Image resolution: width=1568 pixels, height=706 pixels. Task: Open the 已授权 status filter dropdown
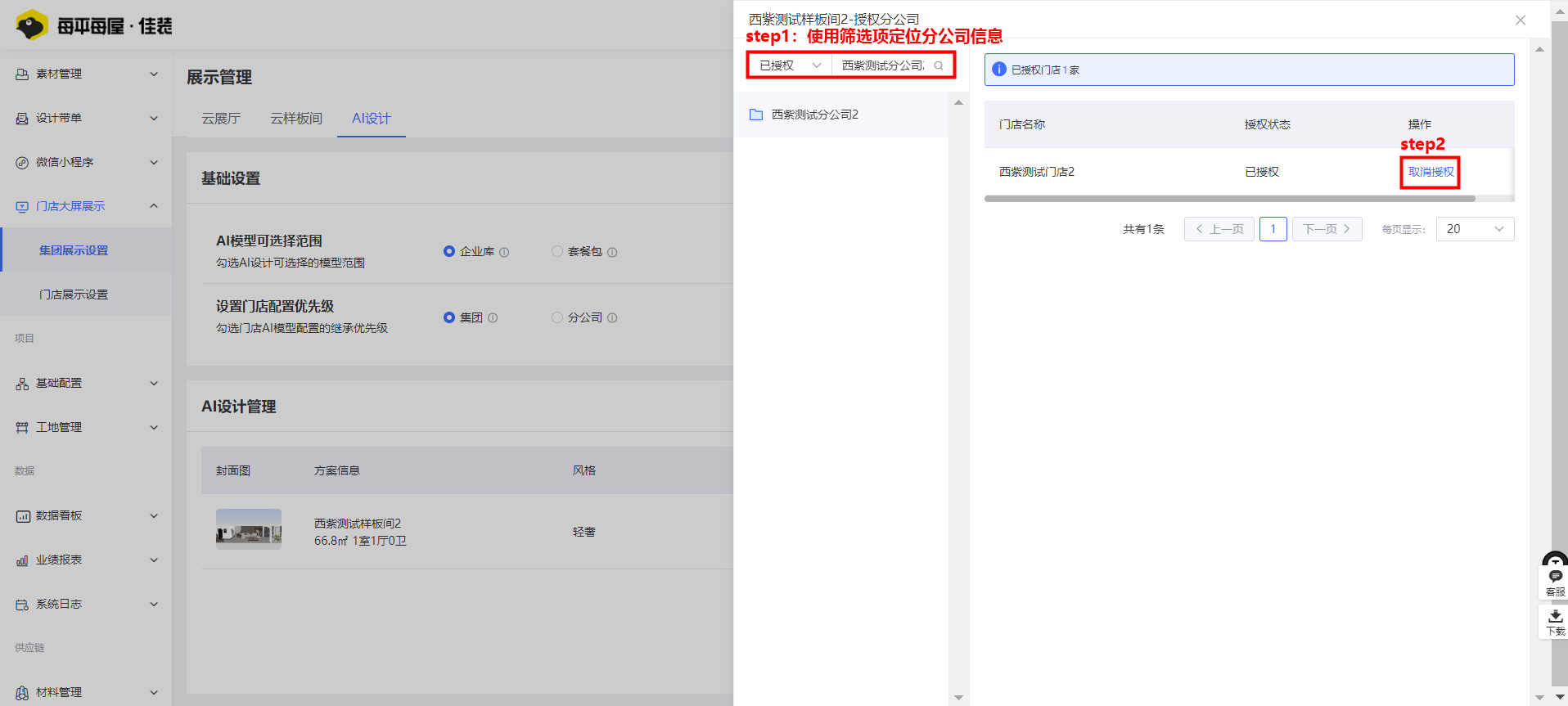[x=790, y=65]
